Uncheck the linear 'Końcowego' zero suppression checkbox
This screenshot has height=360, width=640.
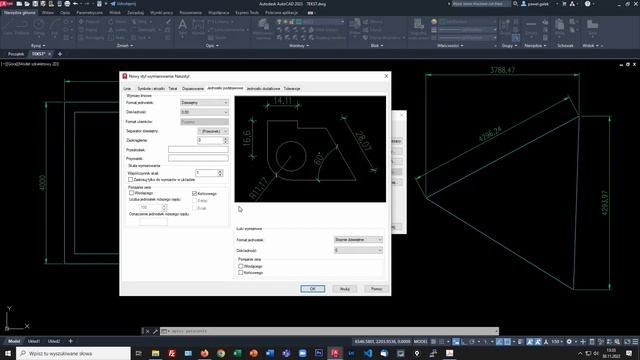[x=194, y=193]
